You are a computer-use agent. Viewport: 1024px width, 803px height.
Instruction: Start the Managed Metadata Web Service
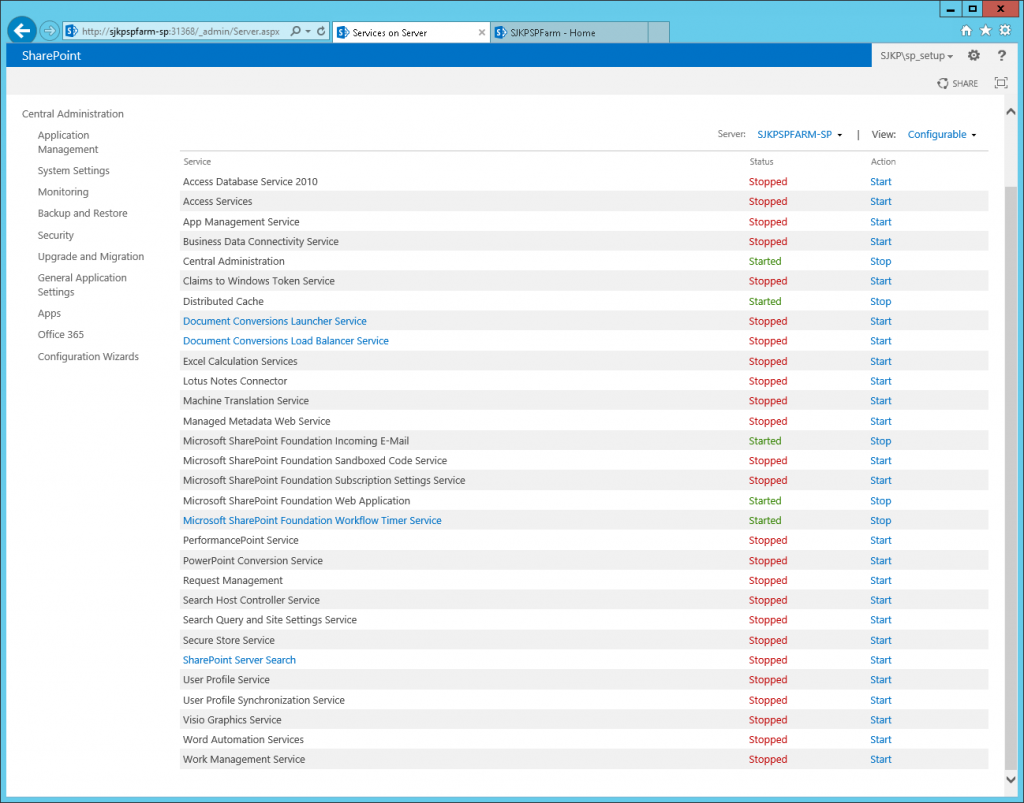tap(880, 421)
